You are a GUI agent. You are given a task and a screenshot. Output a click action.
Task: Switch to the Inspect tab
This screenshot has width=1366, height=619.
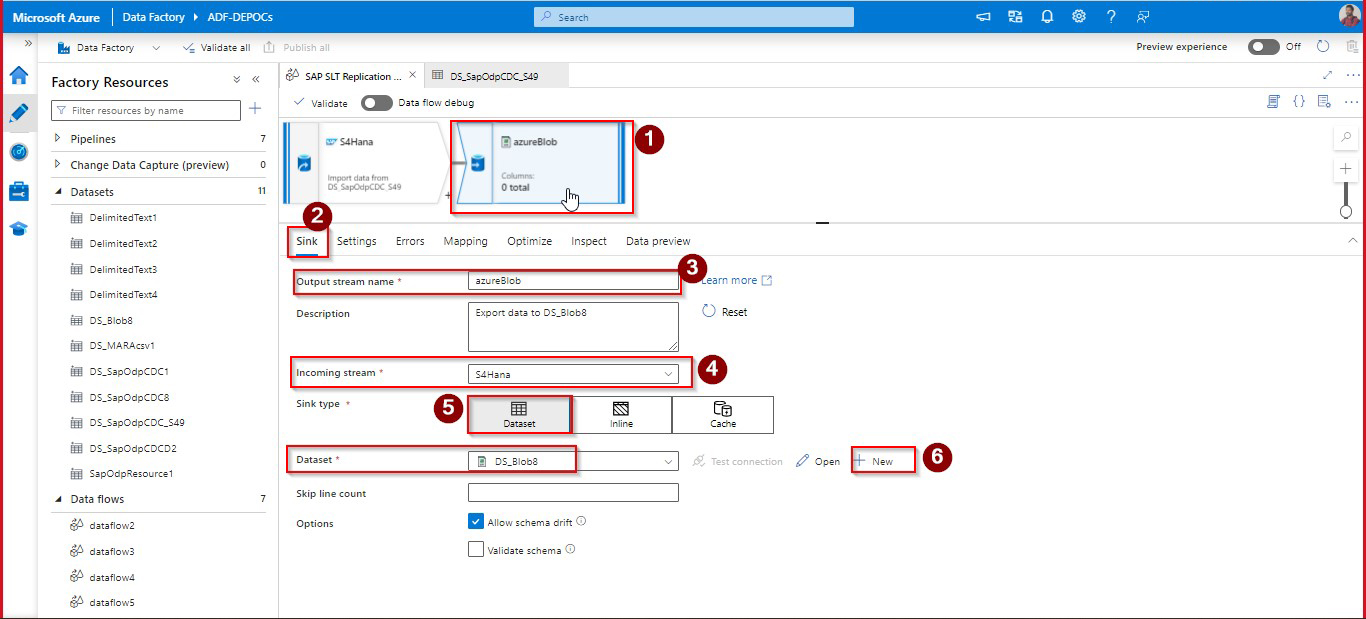(x=589, y=241)
